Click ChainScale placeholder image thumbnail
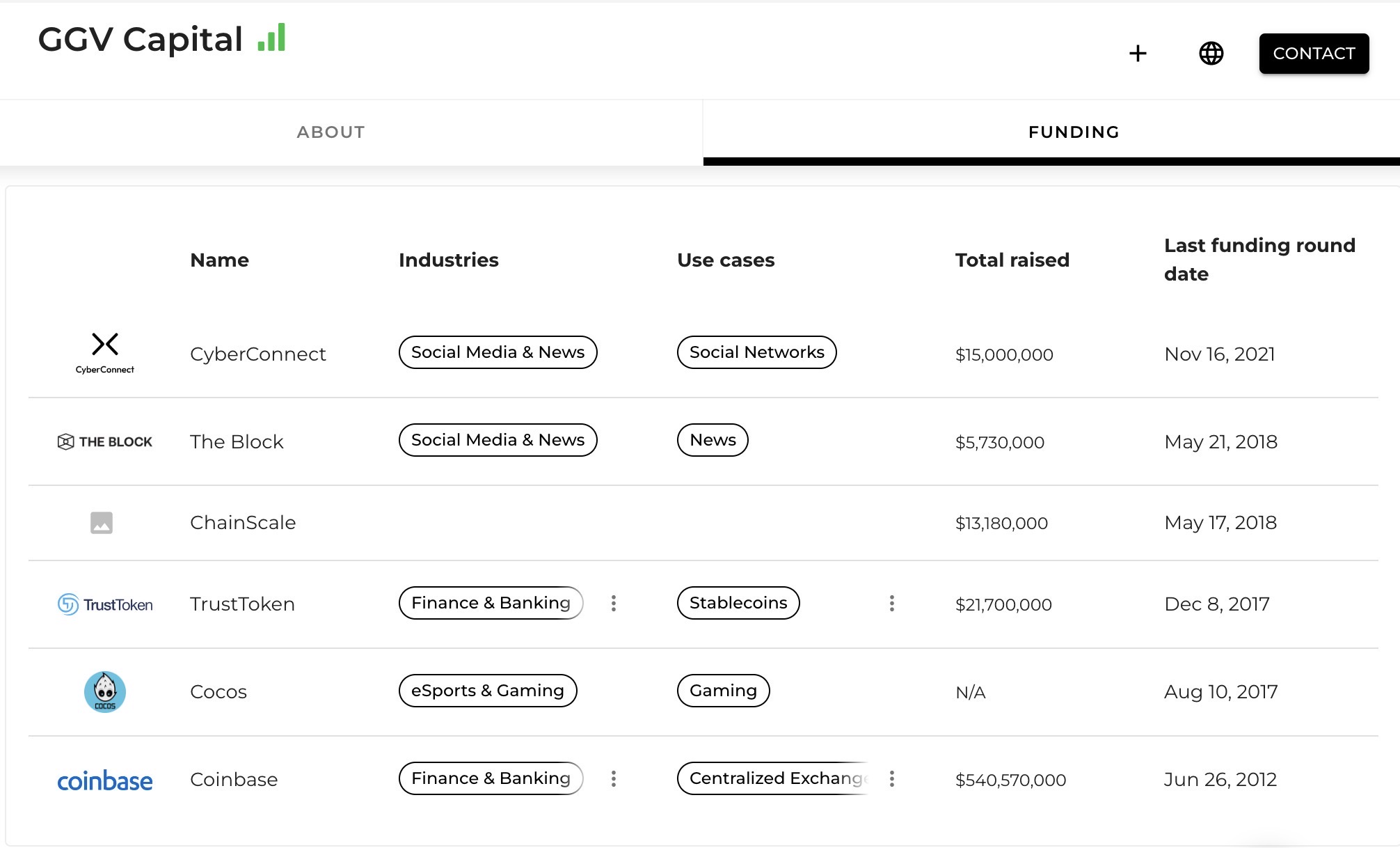This screenshot has height=848, width=1400. coord(102,522)
